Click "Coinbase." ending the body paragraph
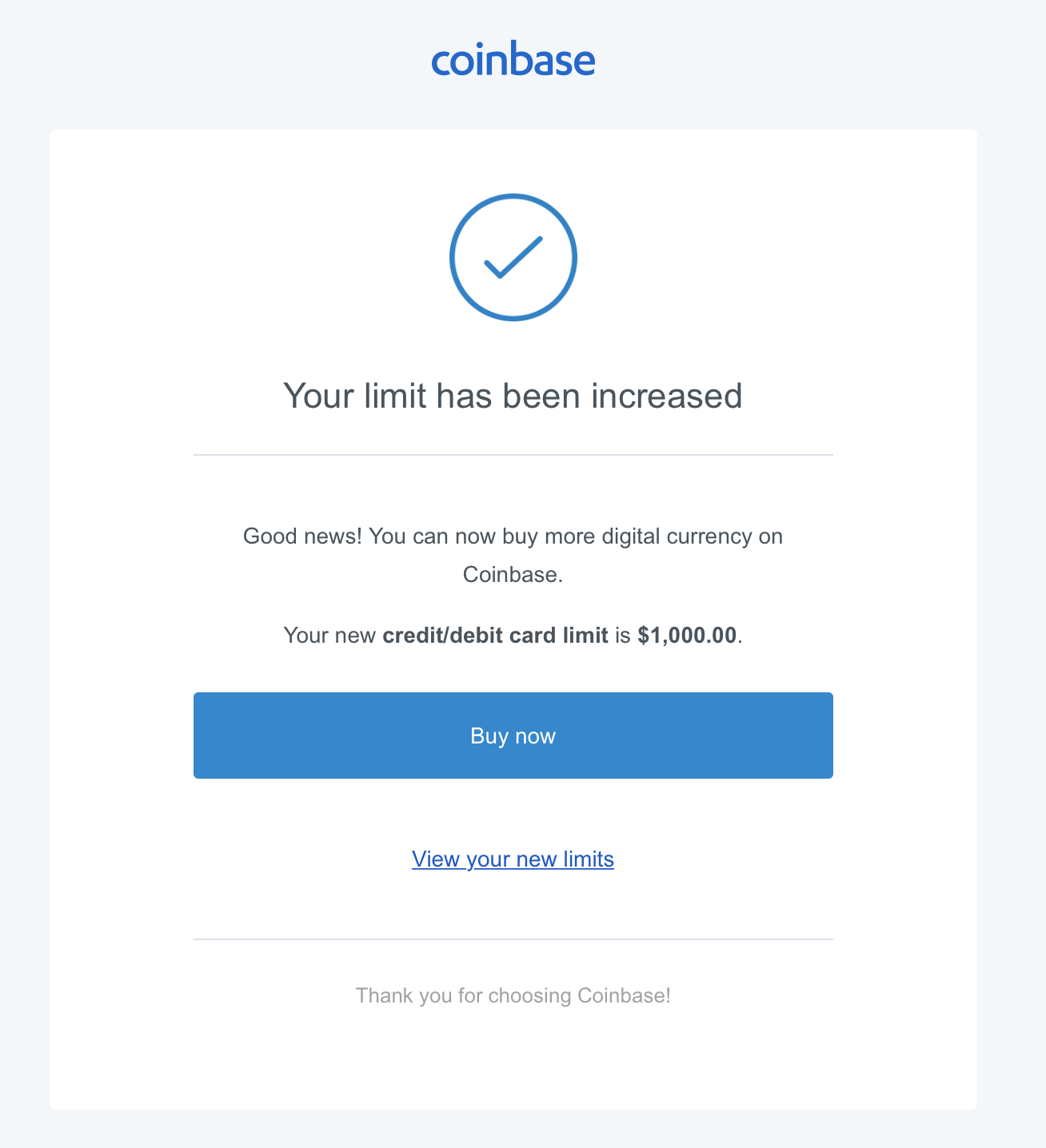 [513, 575]
